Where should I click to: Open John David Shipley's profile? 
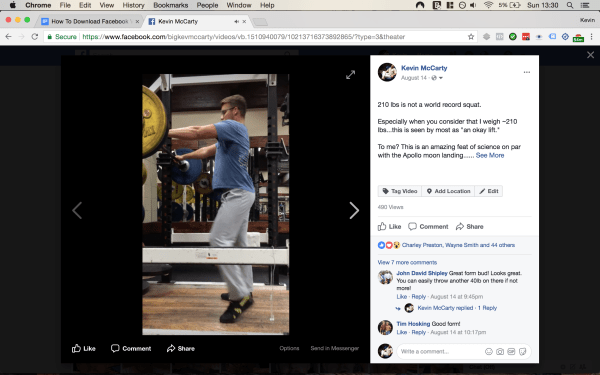tap(422, 273)
